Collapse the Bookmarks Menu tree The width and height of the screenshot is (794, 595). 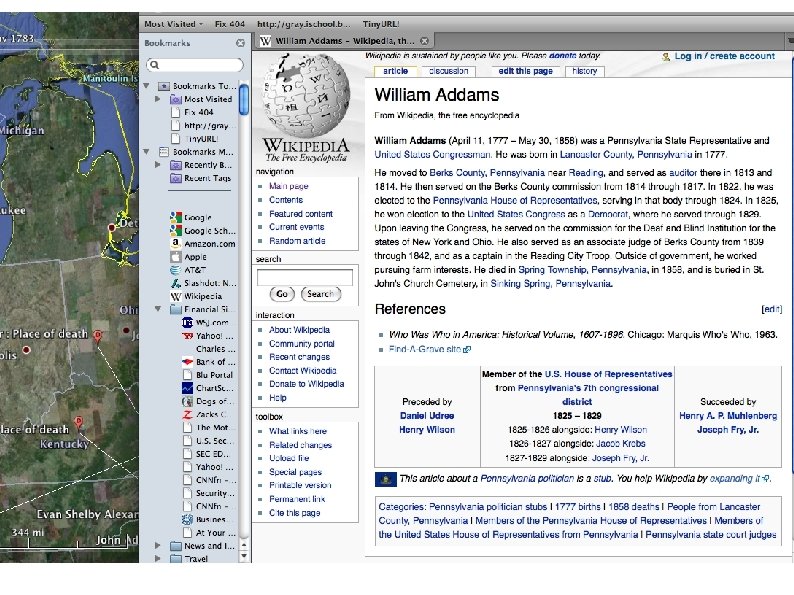[x=146, y=151]
